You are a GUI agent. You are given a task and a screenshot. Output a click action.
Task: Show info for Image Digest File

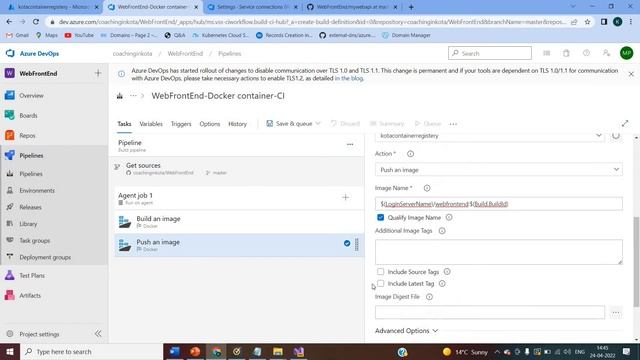(429, 297)
